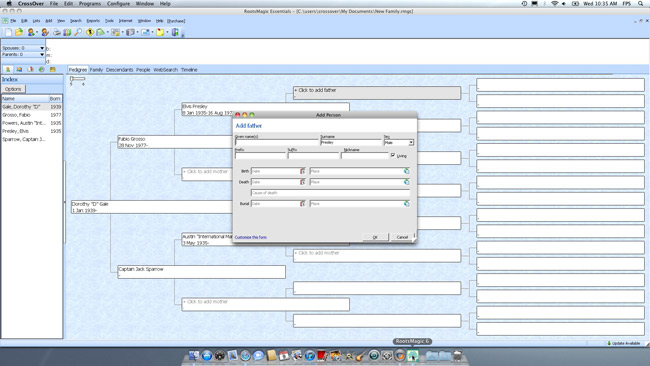Open the birth date calendar icon
This screenshot has height=366, width=650.
tap(303, 171)
